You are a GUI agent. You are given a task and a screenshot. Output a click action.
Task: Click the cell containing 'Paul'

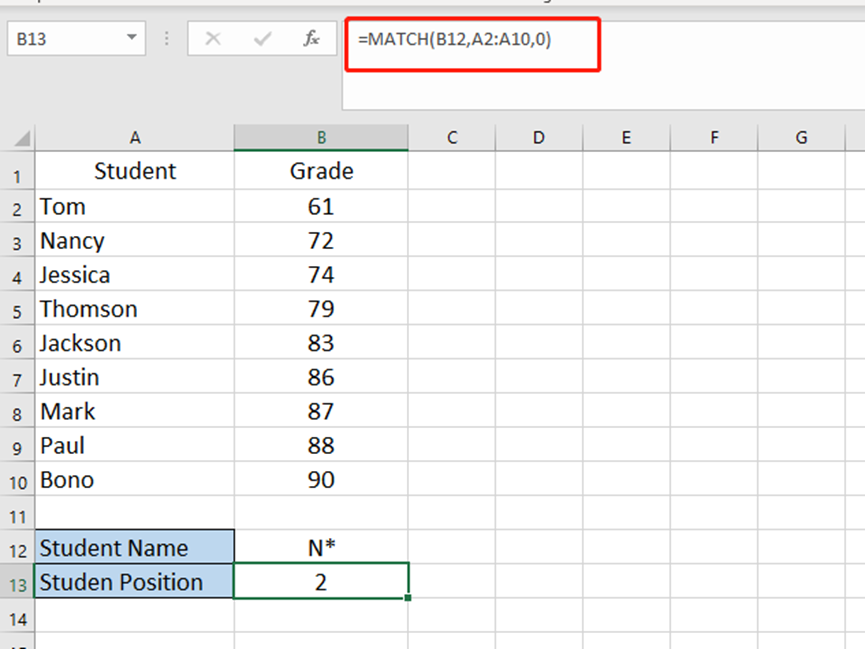click(135, 445)
